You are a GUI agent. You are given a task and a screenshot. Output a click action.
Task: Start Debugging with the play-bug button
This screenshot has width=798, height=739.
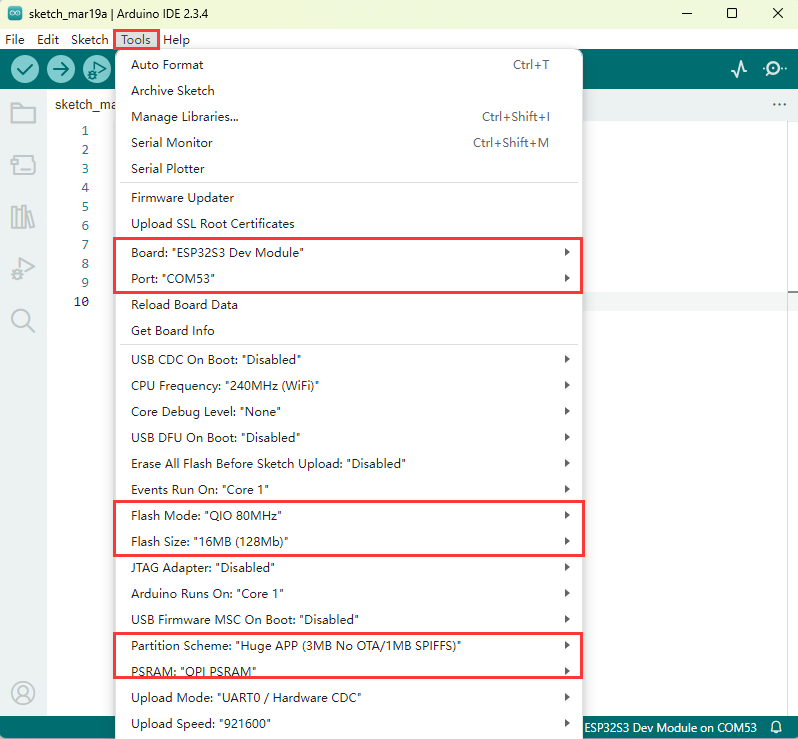[97, 69]
